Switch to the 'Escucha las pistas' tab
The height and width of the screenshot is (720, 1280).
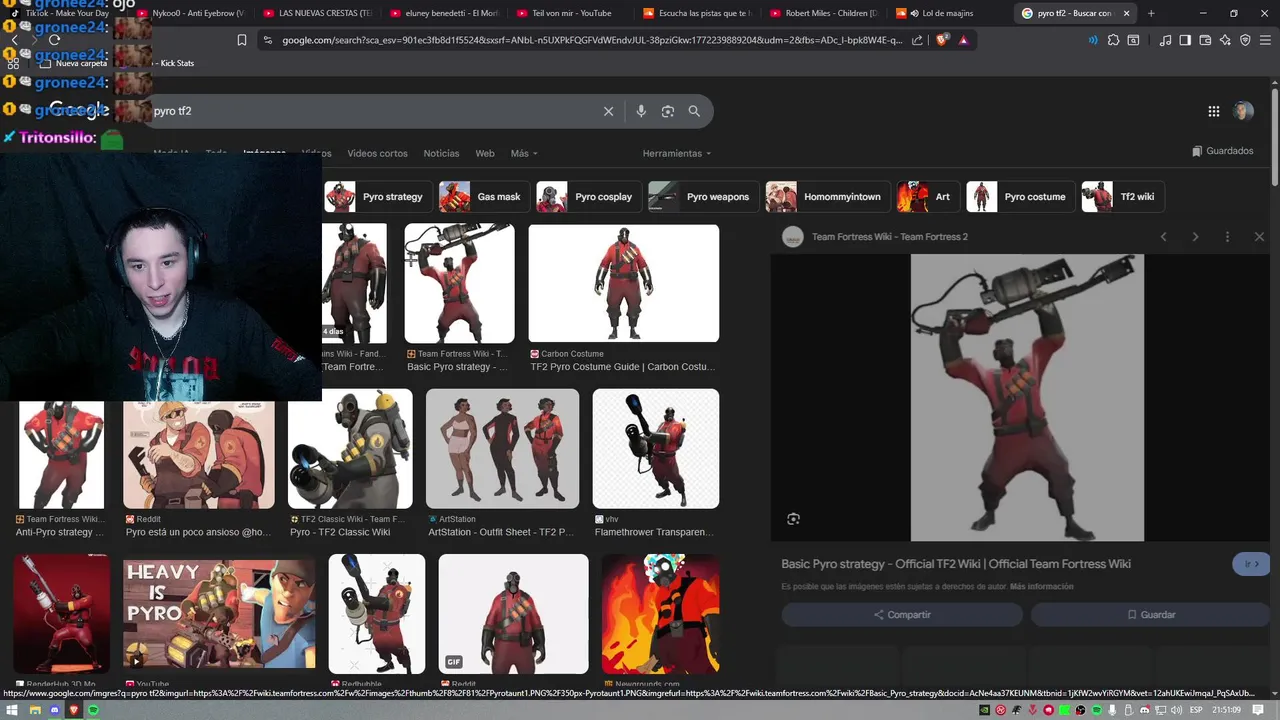click(x=698, y=13)
